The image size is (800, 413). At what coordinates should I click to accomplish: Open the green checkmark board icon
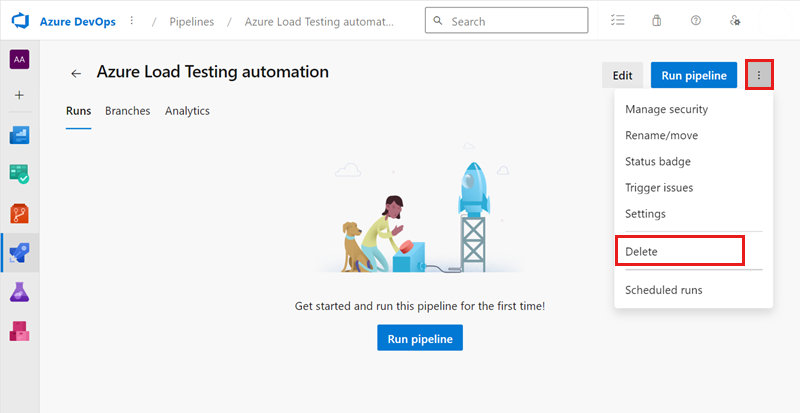pyautogui.click(x=19, y=174)
